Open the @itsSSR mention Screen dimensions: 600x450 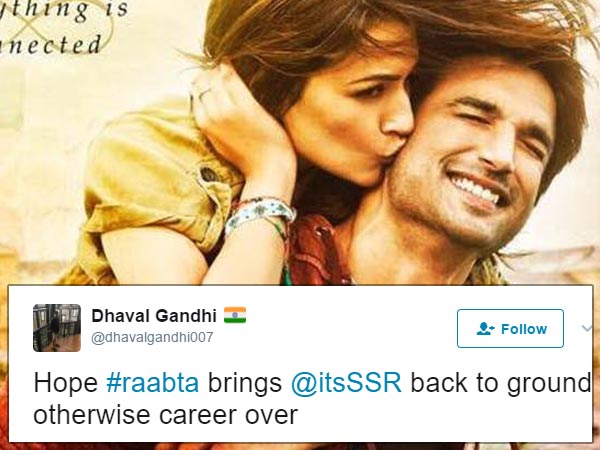346,383
